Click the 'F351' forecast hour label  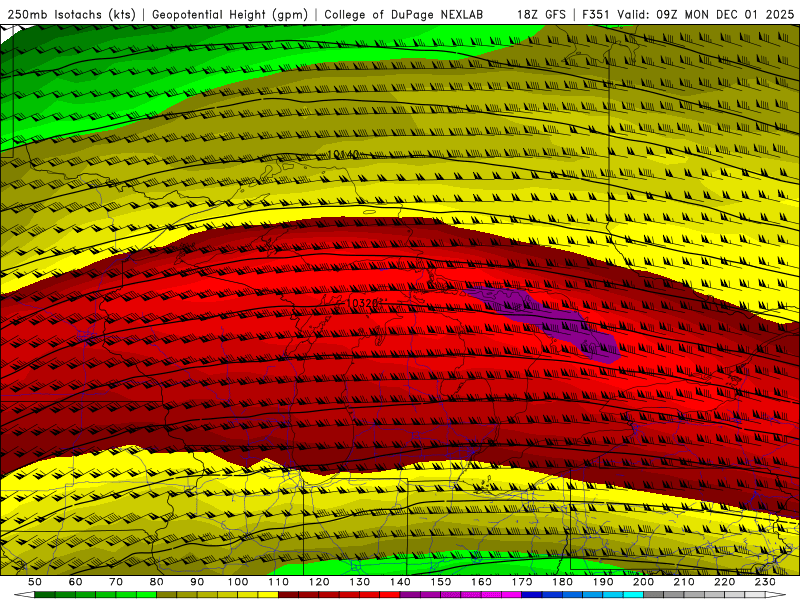click(x=595, y=15)
